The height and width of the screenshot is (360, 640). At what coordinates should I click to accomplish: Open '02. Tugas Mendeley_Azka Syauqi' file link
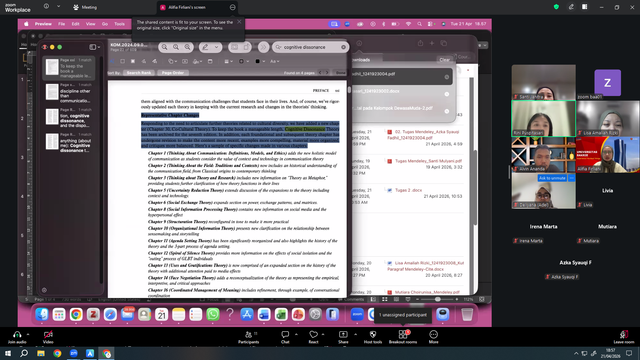click(424, 135)
